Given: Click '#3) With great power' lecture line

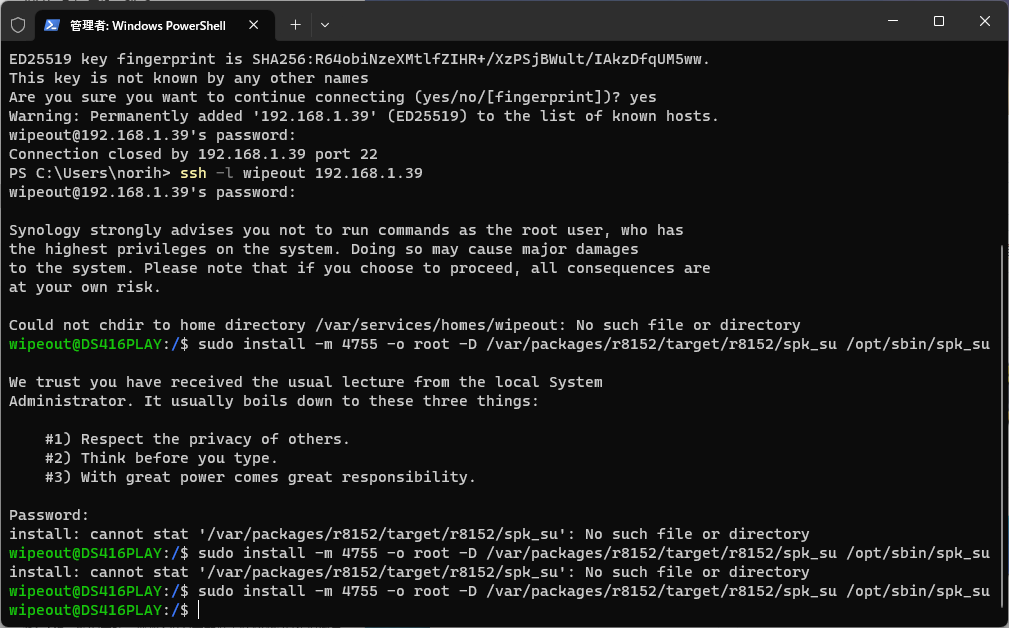Looking at the screenshot, I should (x=260, y=477).
